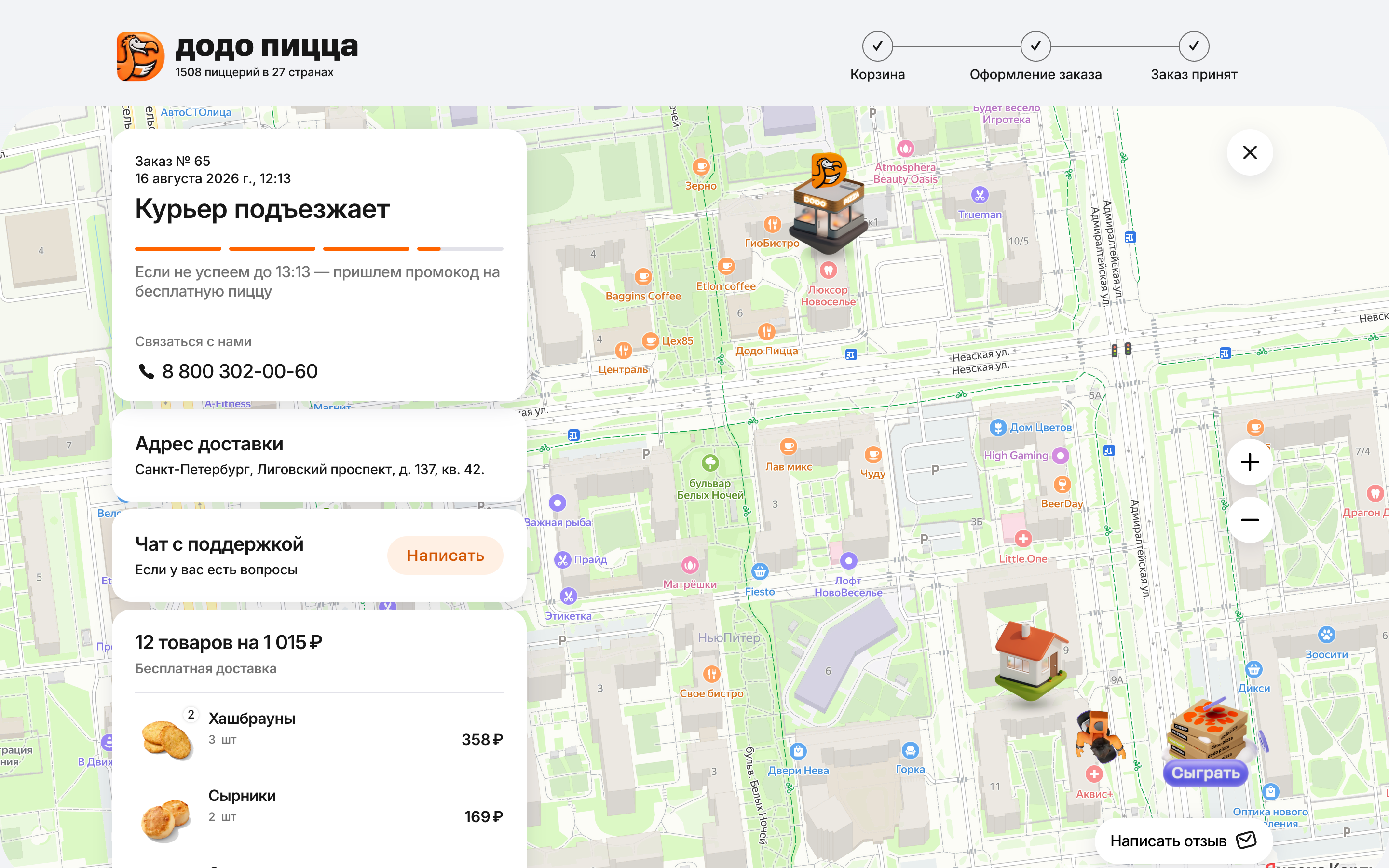Click the Двери Нева shop marker
1389x868 pixels.
(798, 751)
